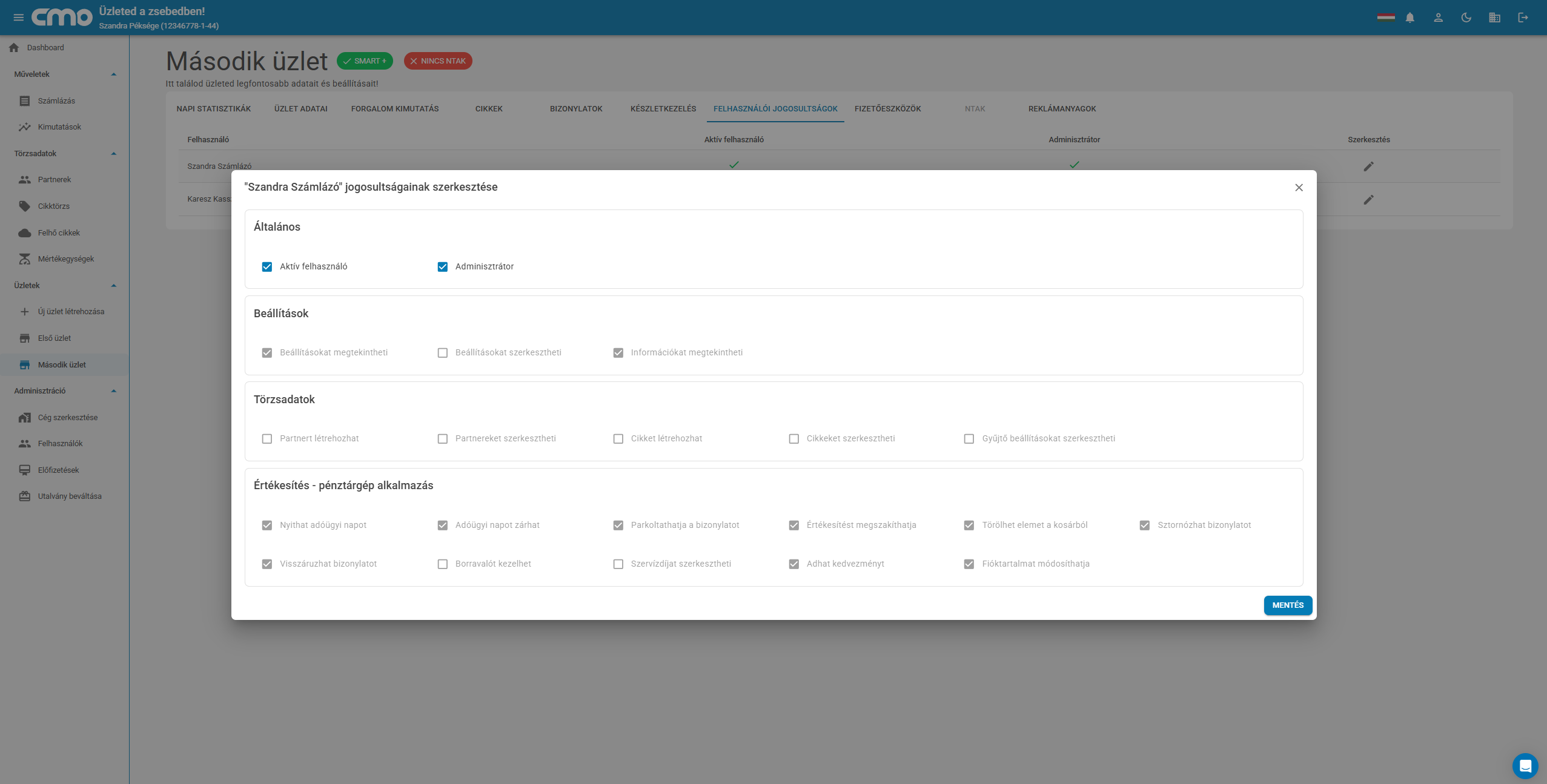Toggle Sztornózhat bizonylatot checkbox
1547x784 pixels.
1145,525
